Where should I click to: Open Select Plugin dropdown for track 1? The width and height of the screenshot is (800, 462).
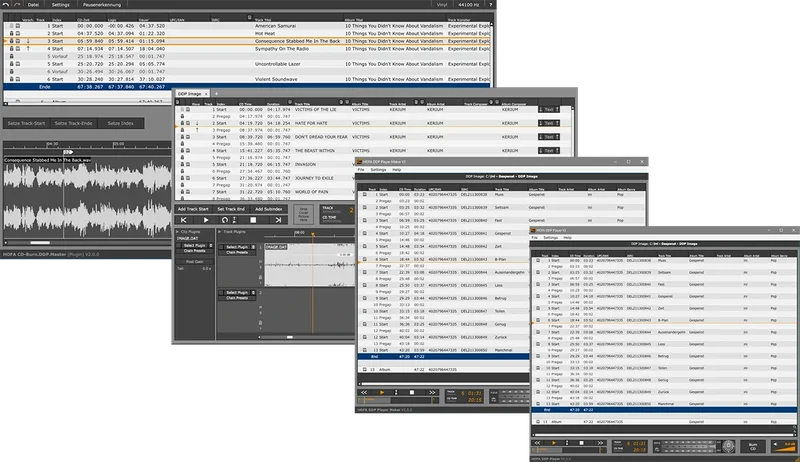click(x=237, y=247)
